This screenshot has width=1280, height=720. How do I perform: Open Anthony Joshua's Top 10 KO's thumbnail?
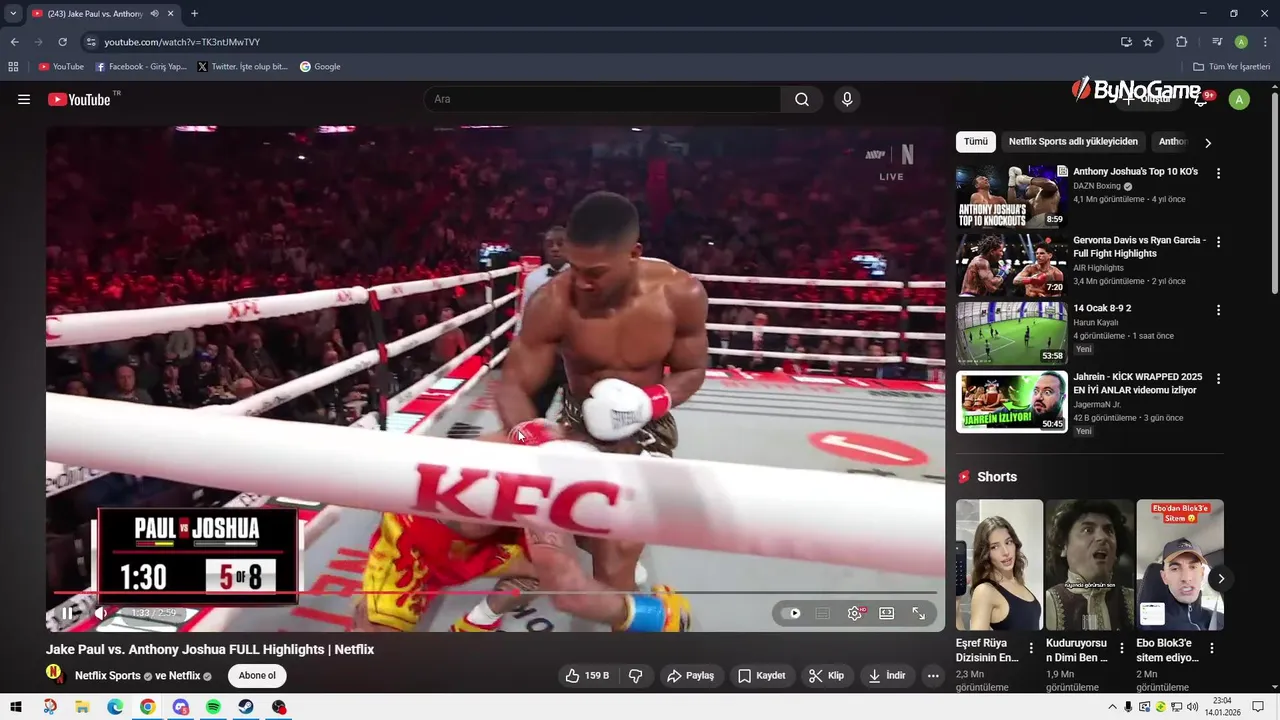pyautogui.click(x=1011, y=197)
